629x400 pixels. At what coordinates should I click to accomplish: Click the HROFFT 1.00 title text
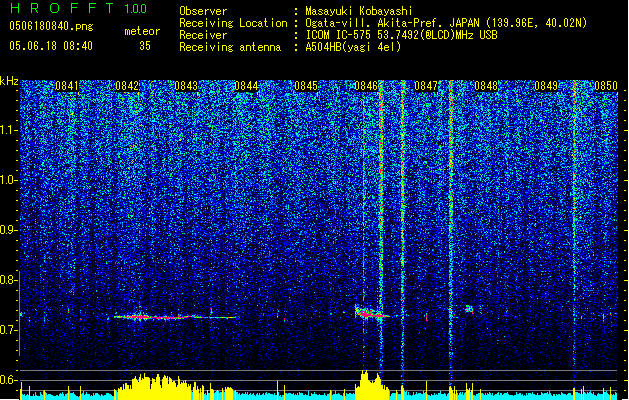(x=78, y=8)
